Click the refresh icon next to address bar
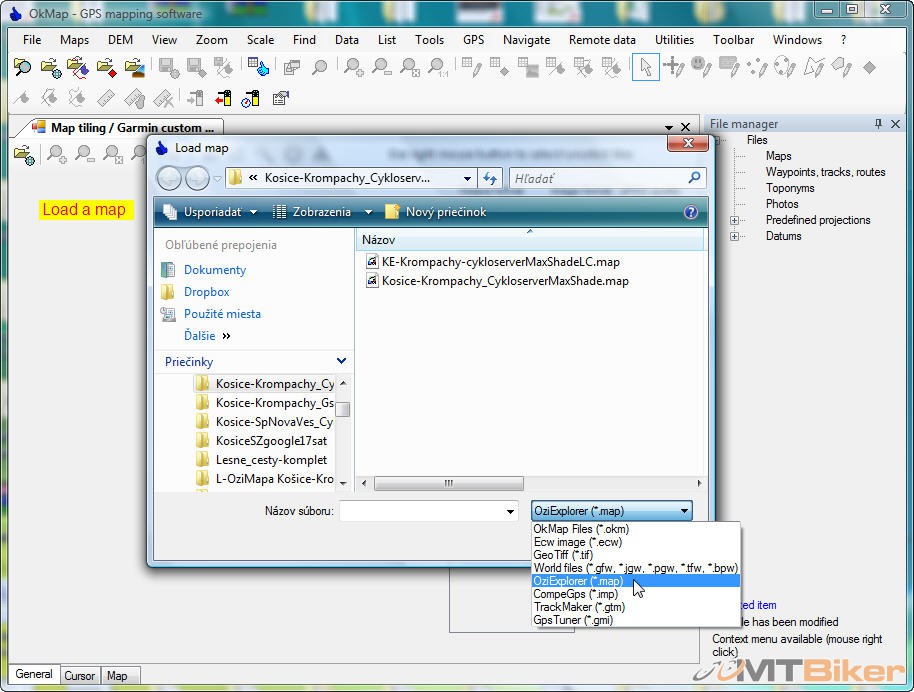The width and height of the screenshot is (914, 692). (x=490, y=178)
